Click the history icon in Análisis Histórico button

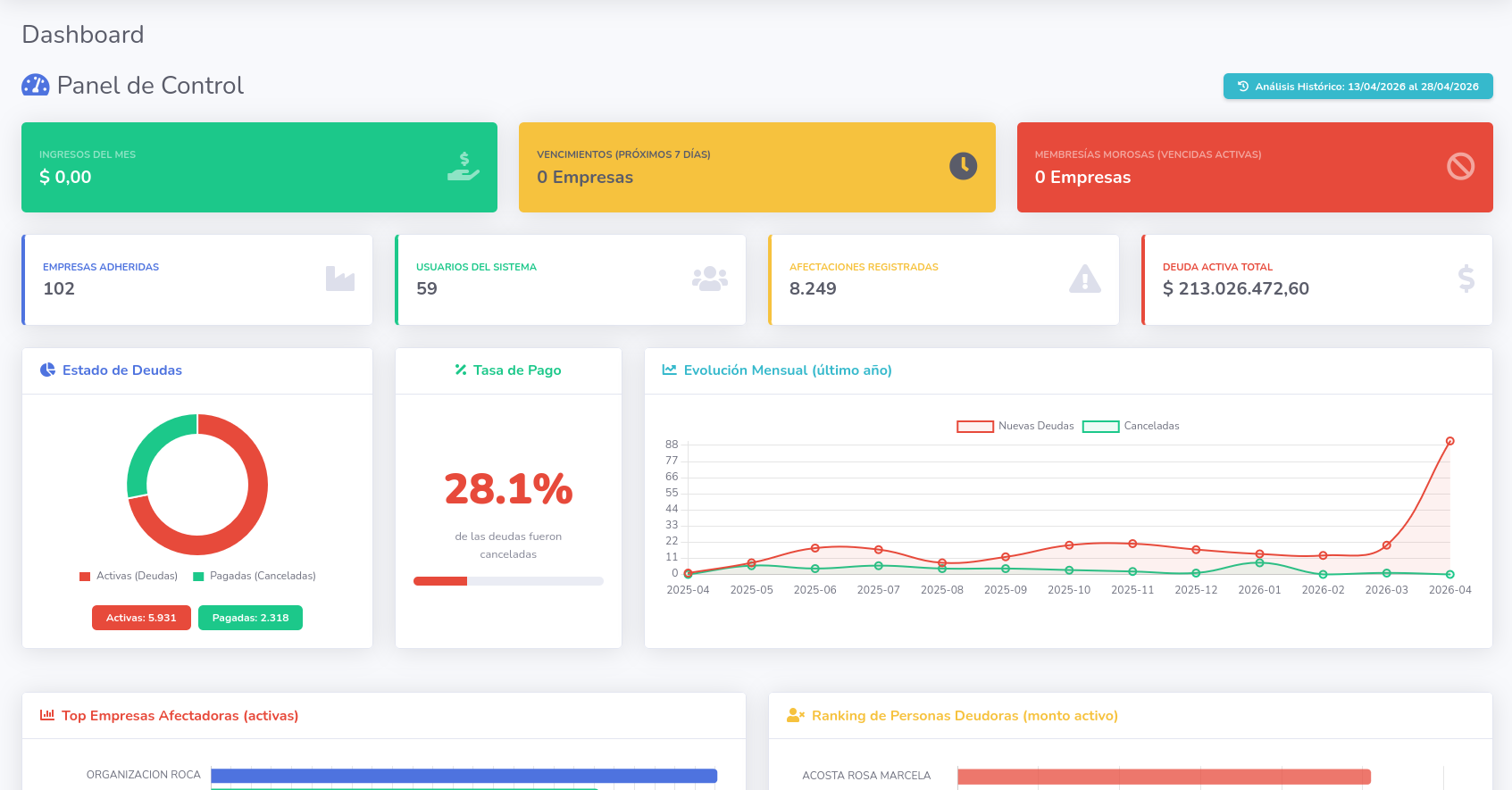[1243, 87]
